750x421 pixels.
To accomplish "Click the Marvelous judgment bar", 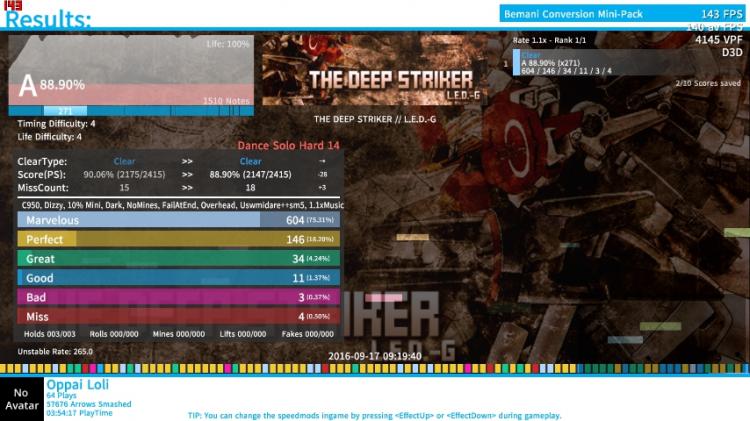I will 178,220.
